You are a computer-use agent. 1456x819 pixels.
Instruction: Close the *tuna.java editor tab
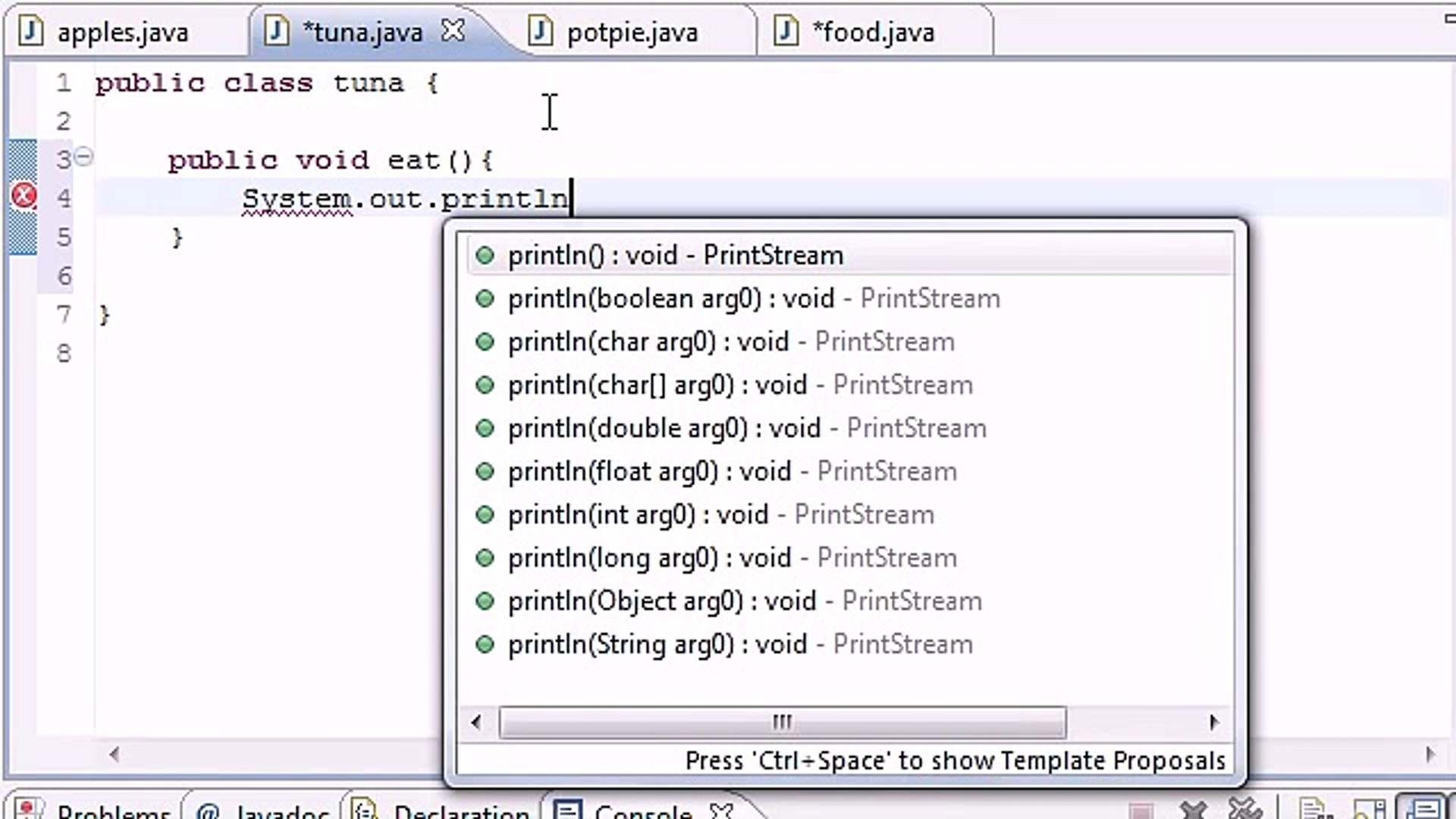click(x=453, y=31)
